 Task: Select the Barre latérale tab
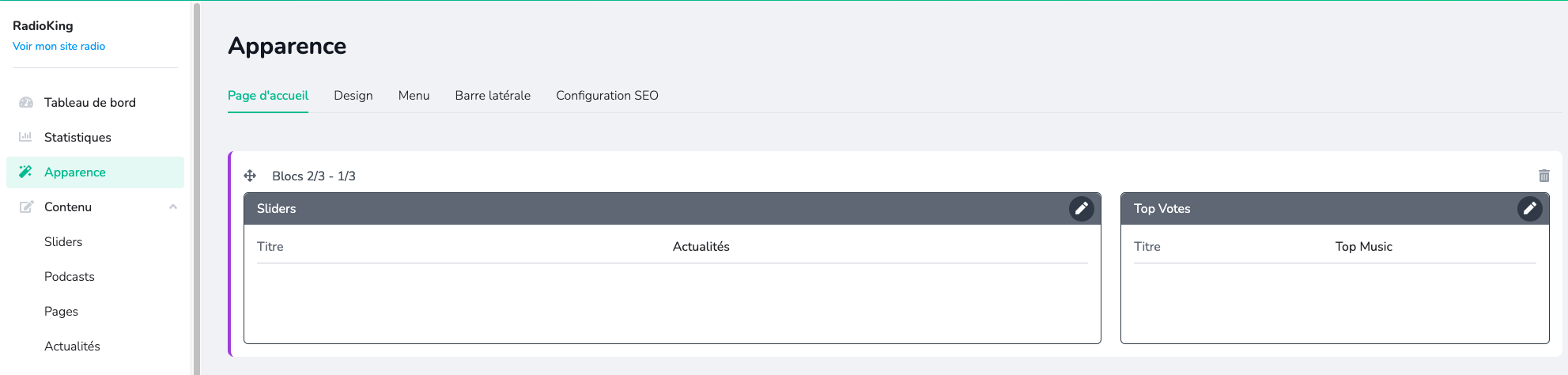point(493,95)
